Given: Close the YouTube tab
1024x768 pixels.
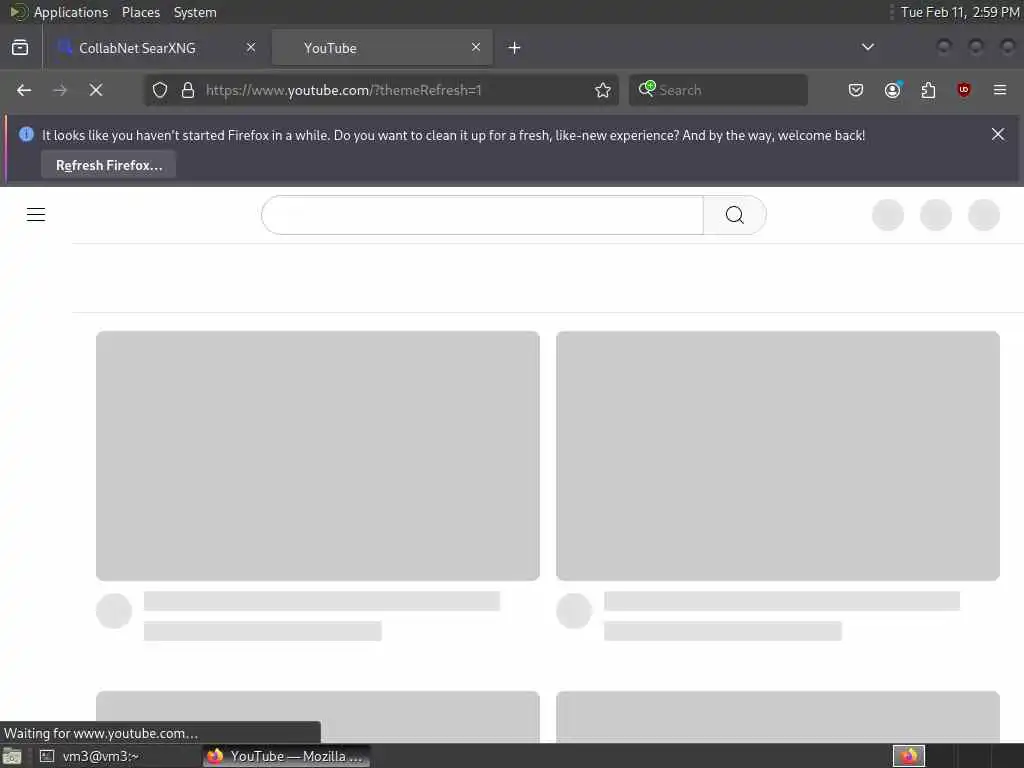Looking at the screenshot, I should click(476, 47).
